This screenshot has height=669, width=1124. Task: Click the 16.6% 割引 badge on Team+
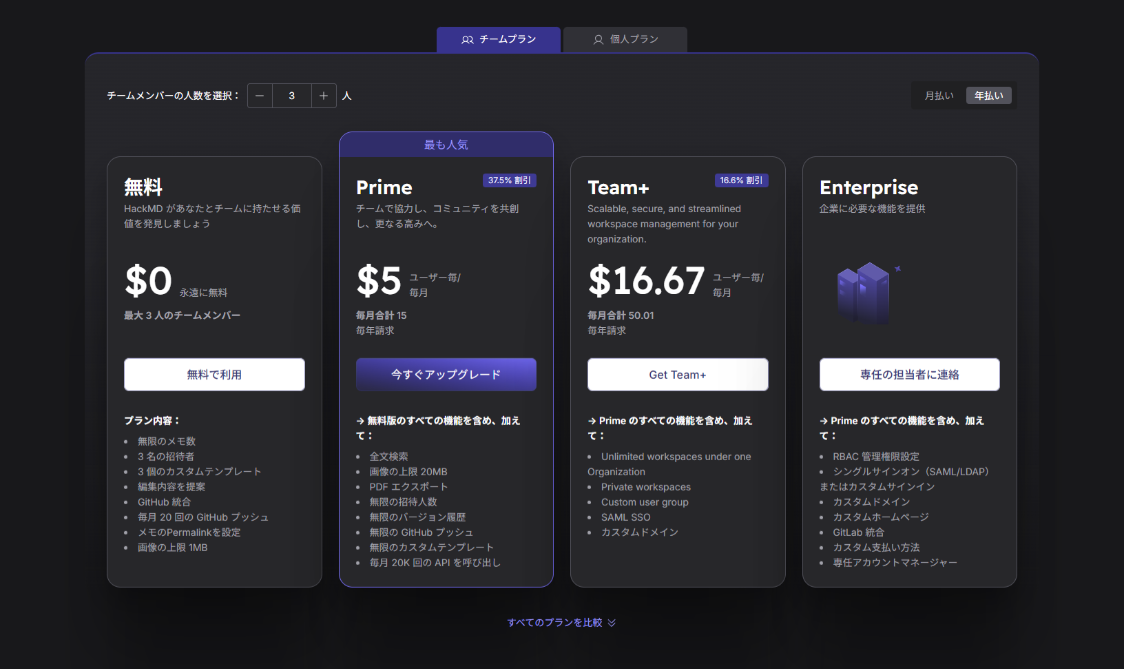742,181
